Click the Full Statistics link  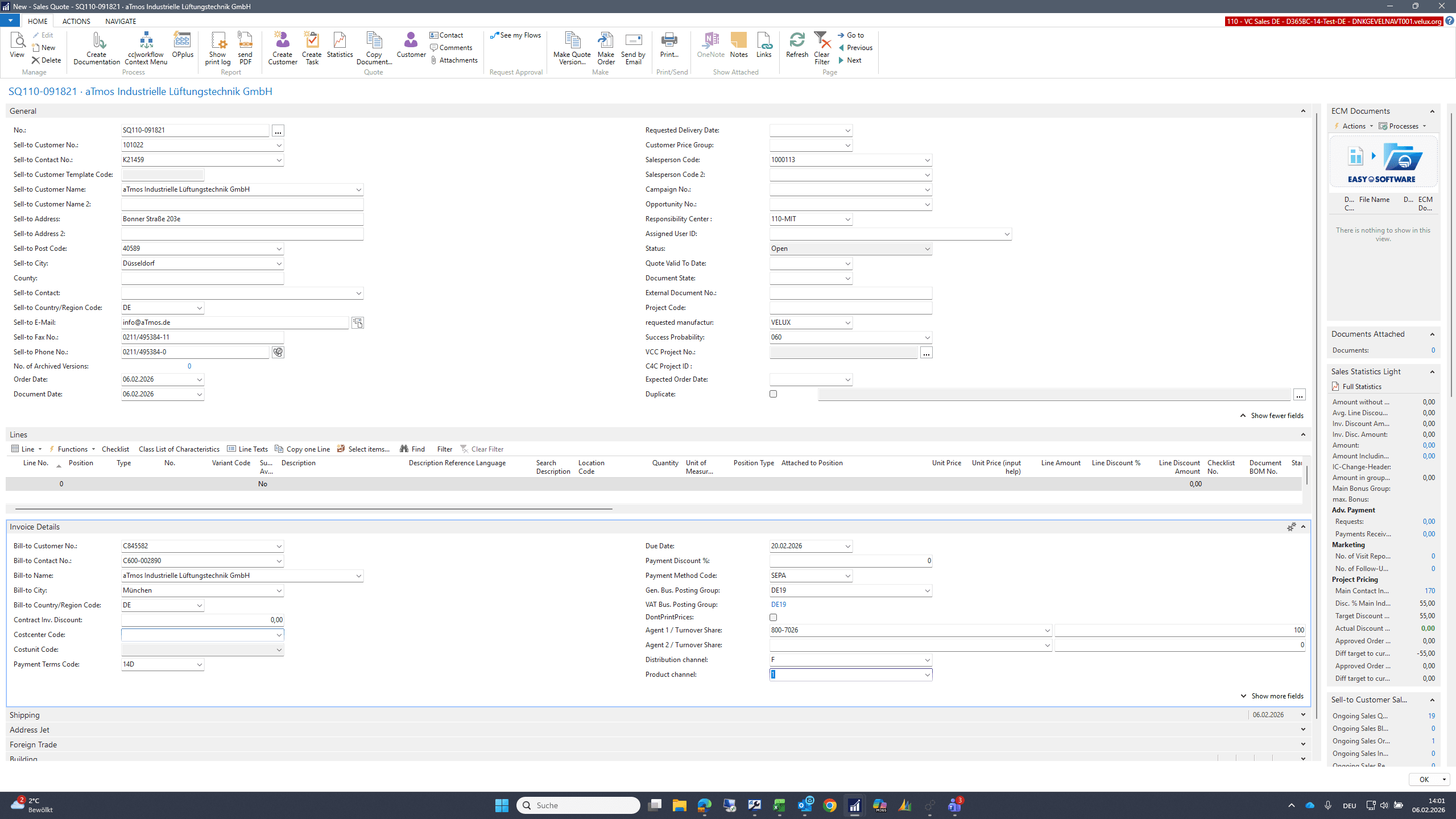[1361, 387]
